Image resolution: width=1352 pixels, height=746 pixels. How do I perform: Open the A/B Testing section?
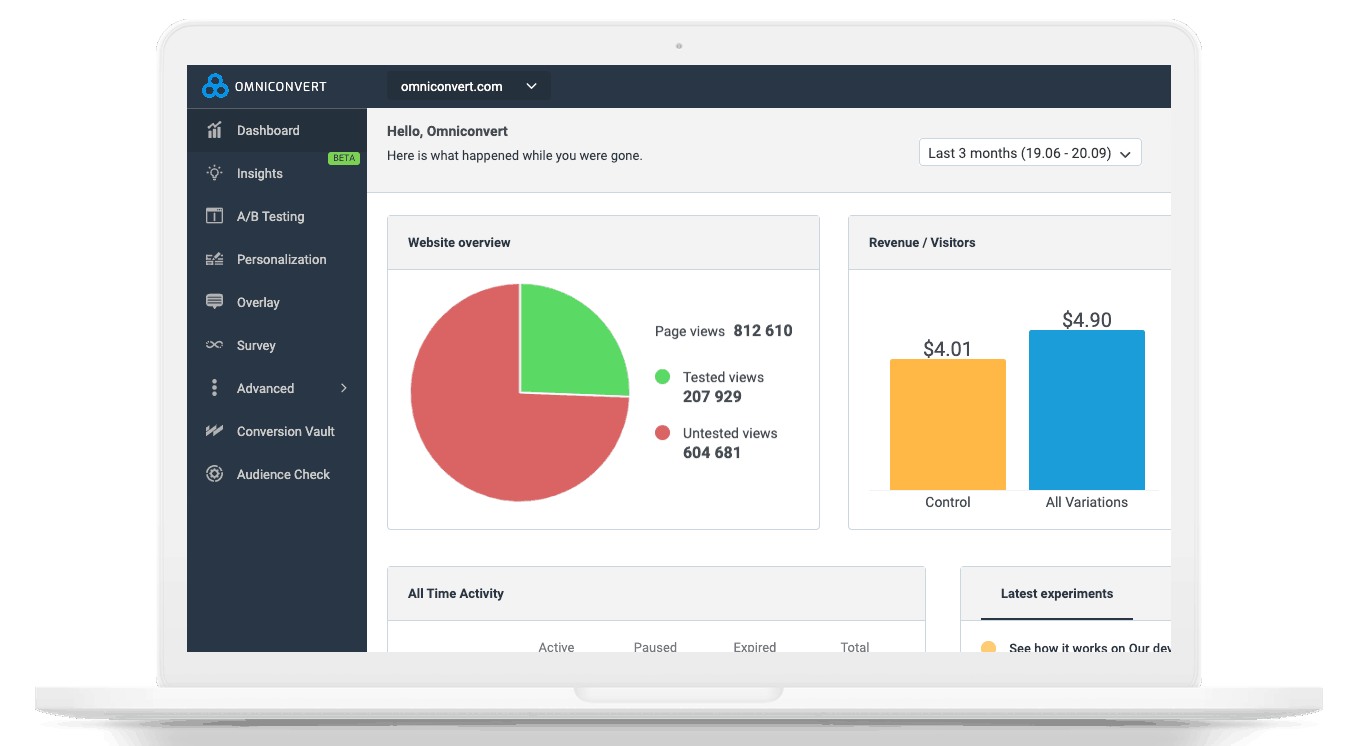coord(268,216)
